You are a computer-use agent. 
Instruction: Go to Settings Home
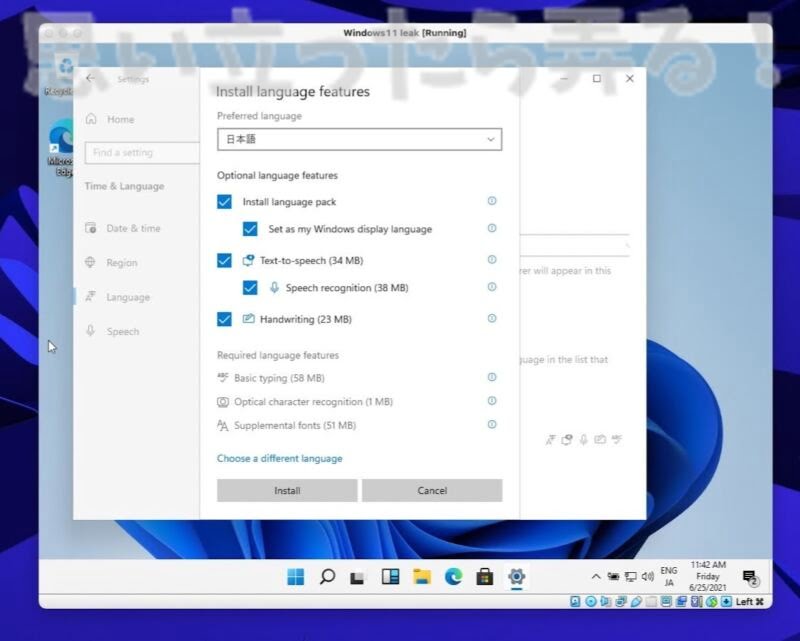(x=110, y=119)
